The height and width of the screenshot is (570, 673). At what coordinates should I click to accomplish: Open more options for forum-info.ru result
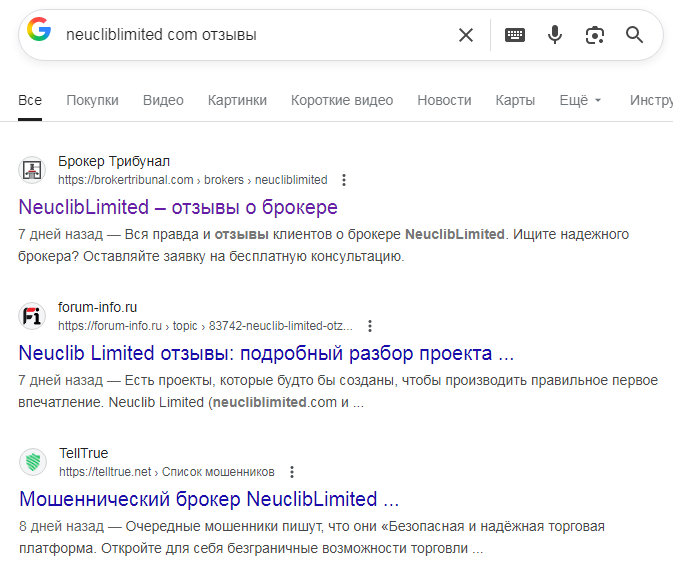[370, 326]
